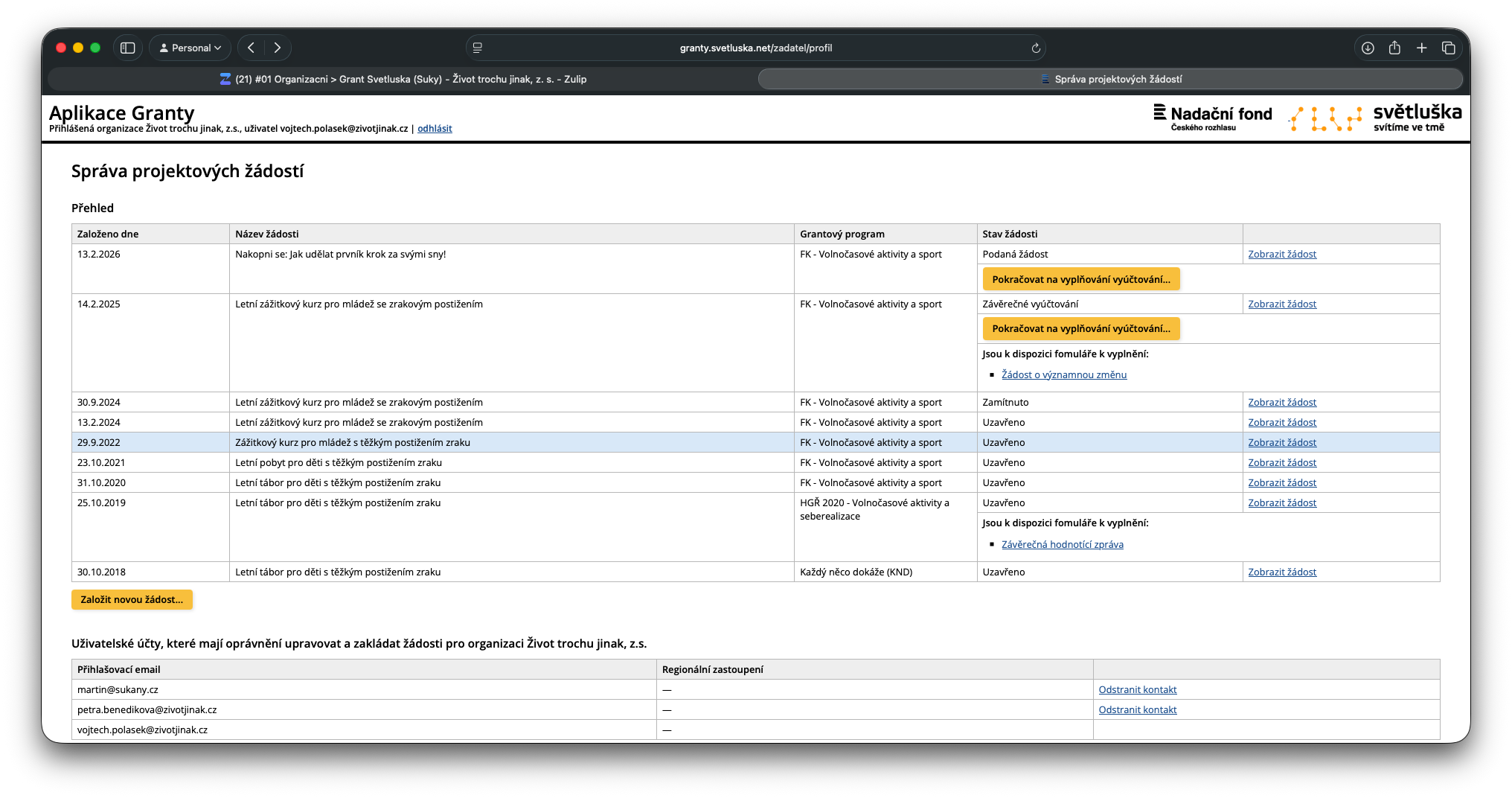This screenshot has height=798, width=1512.
Task: Show the application from 30.9.2024 marked Zamítnuto
Action: pyautogui.click(x=1281, y=403)
